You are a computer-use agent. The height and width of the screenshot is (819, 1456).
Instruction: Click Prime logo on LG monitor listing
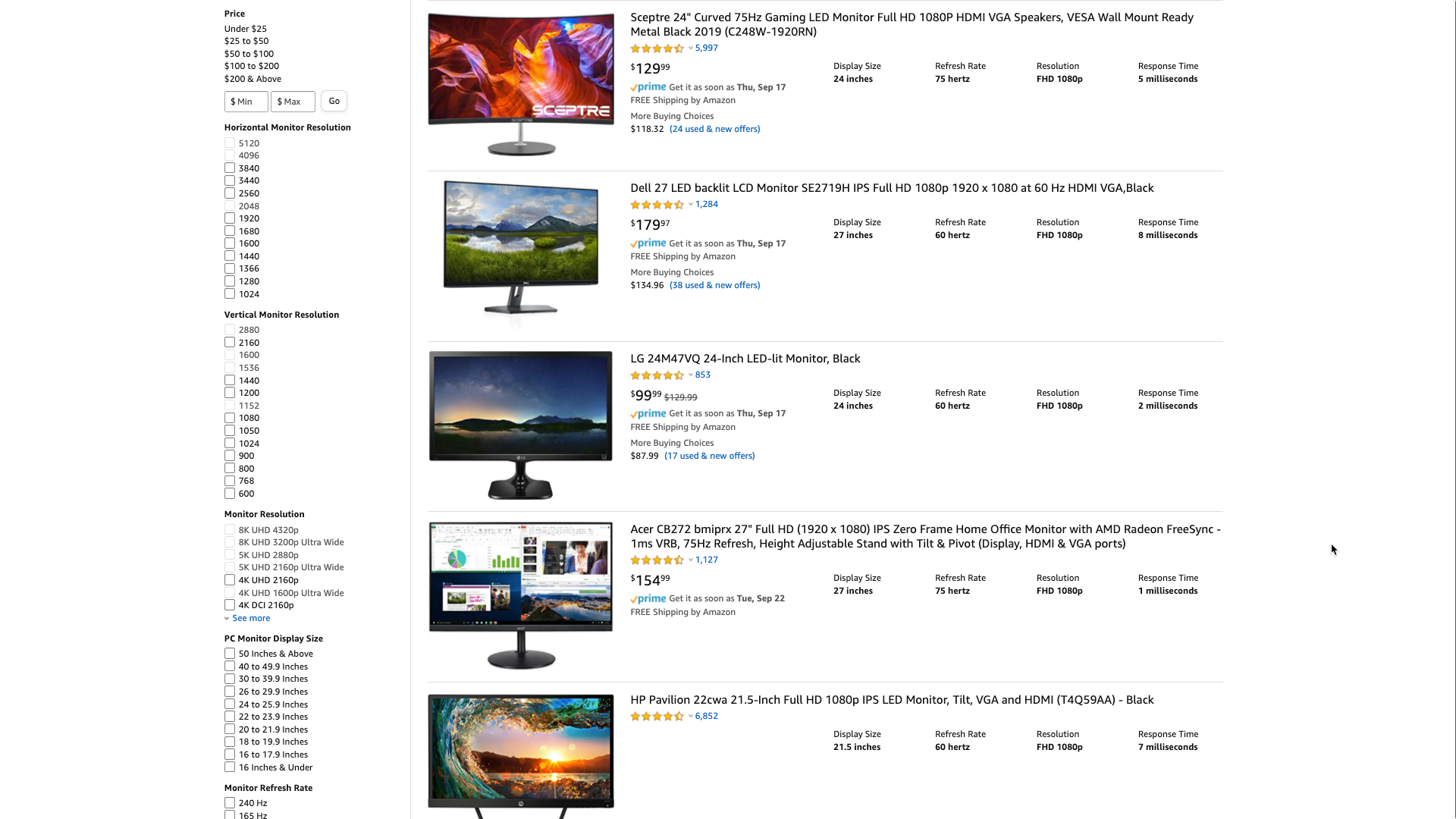648,414
